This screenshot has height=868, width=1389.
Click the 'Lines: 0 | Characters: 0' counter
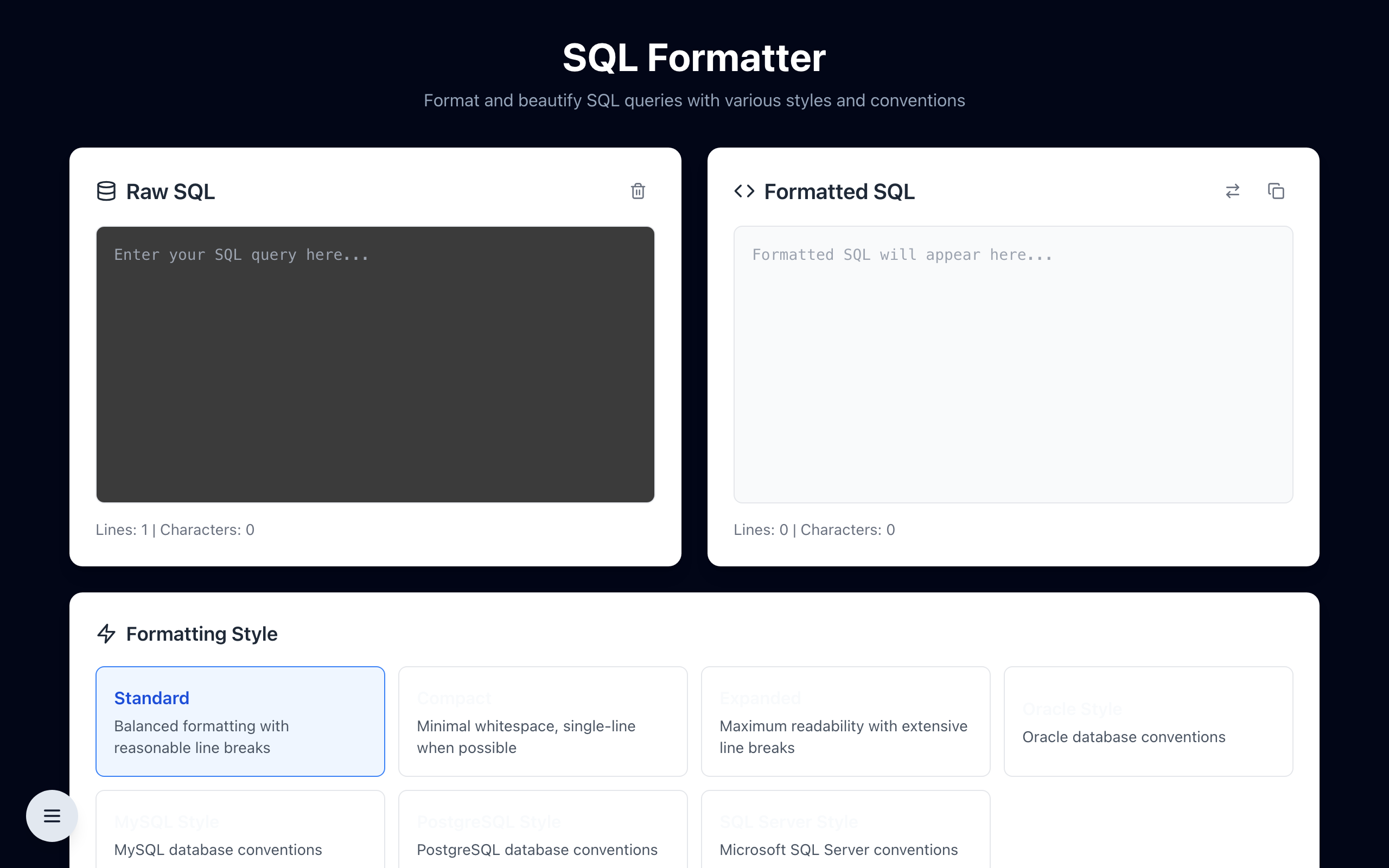814,530
